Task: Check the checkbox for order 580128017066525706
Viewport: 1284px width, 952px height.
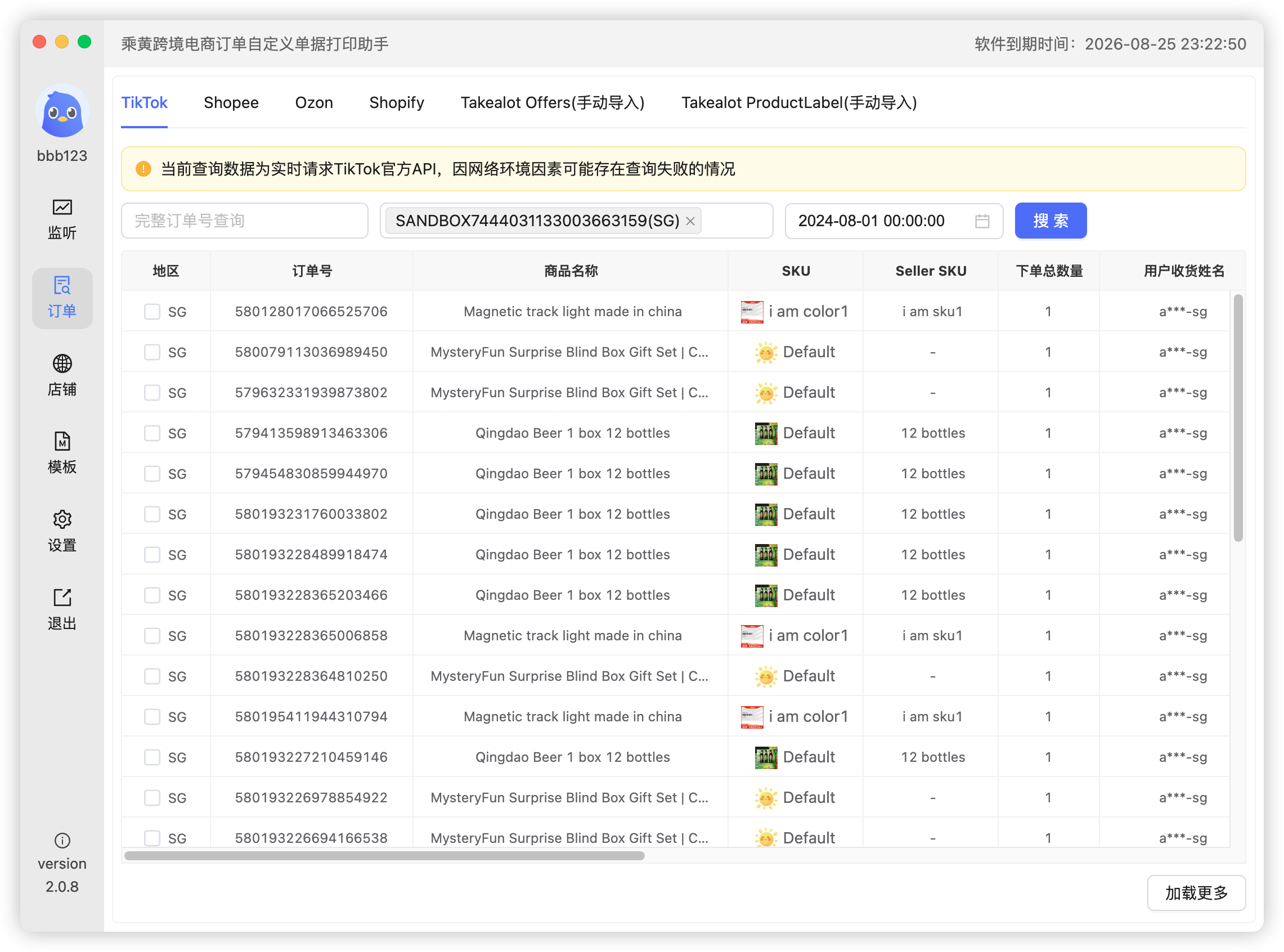Action: (151, 311)
